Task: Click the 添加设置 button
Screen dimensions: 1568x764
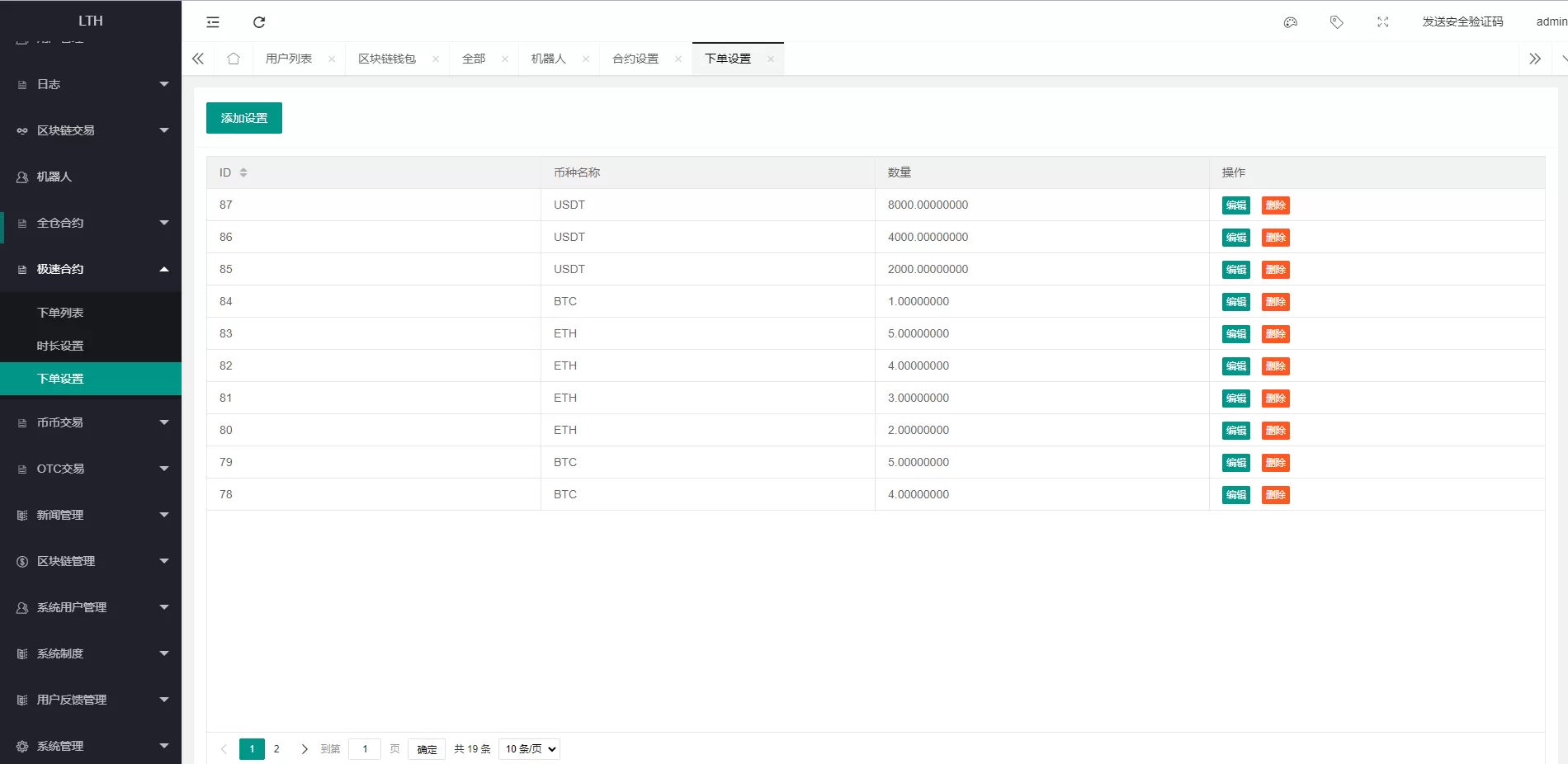Action: pyautogui.click(x=244, y=118)
